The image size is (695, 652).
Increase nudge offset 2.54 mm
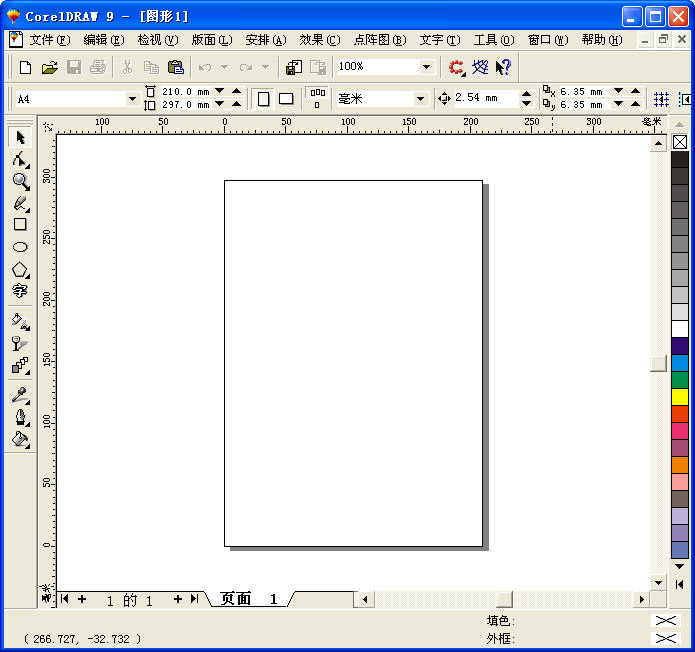click(x=526, y=94)
